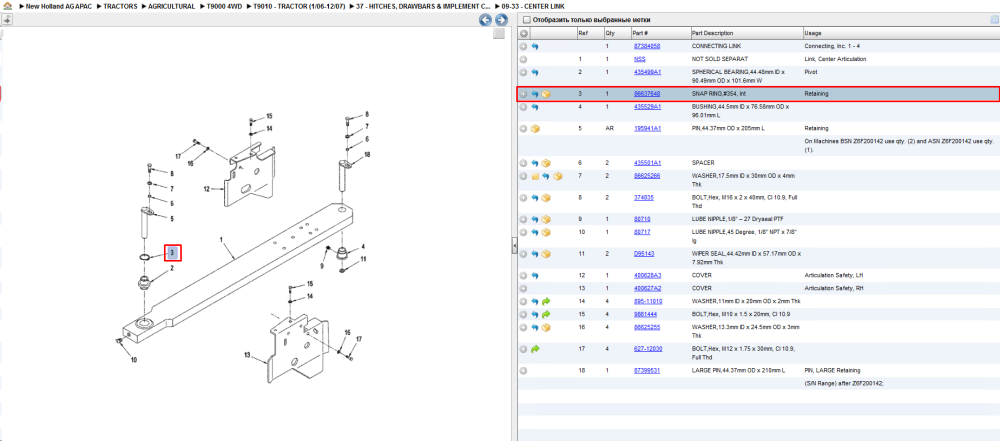The width and height of the screenshot is (1000, 441).
Task: Open part number link 435501A1
Action: [647, 163]
